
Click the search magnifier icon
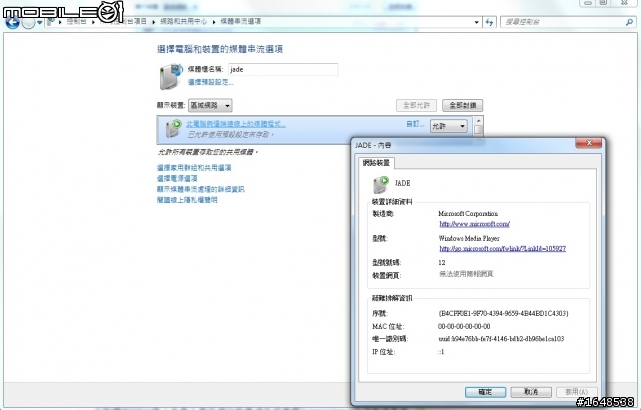point(629,22)
